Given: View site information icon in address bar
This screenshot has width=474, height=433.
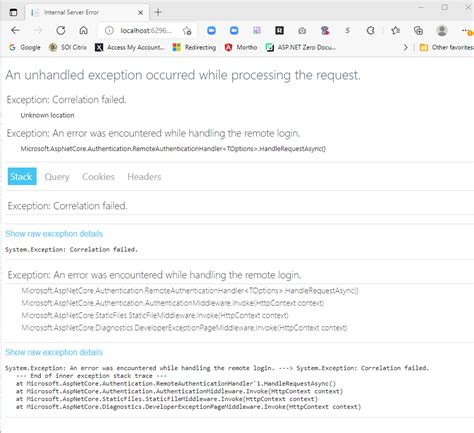Looking at the screenshot, I should [x=109, y=31].
